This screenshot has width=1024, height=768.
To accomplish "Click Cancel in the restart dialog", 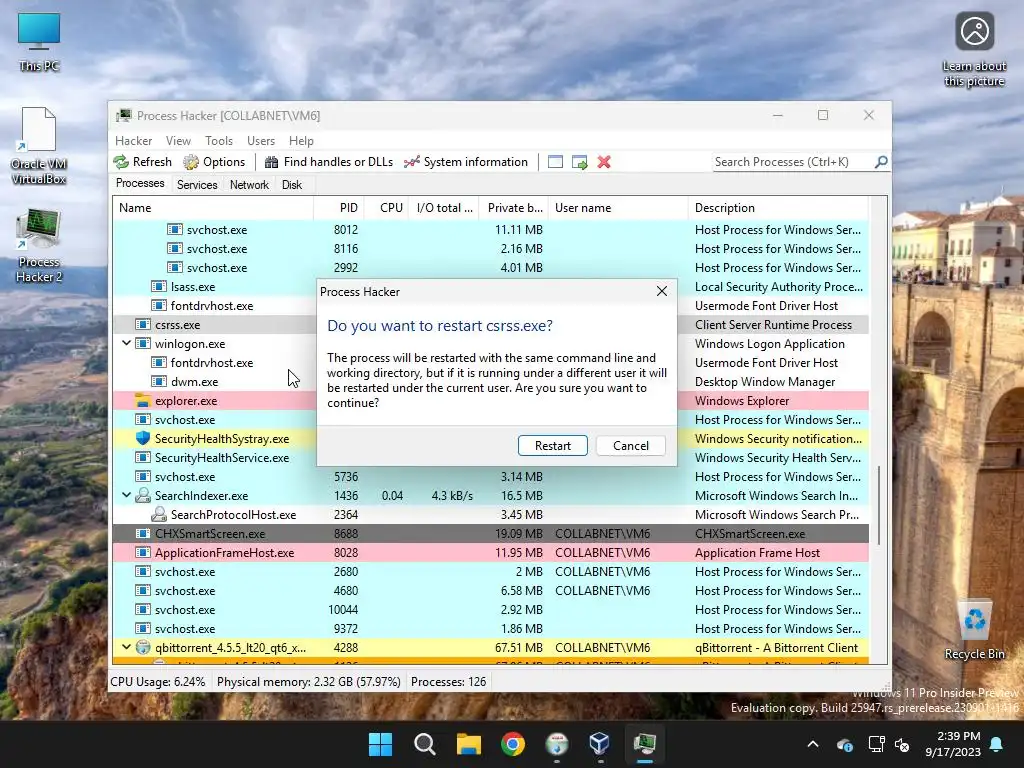I will tap(631, 445).
